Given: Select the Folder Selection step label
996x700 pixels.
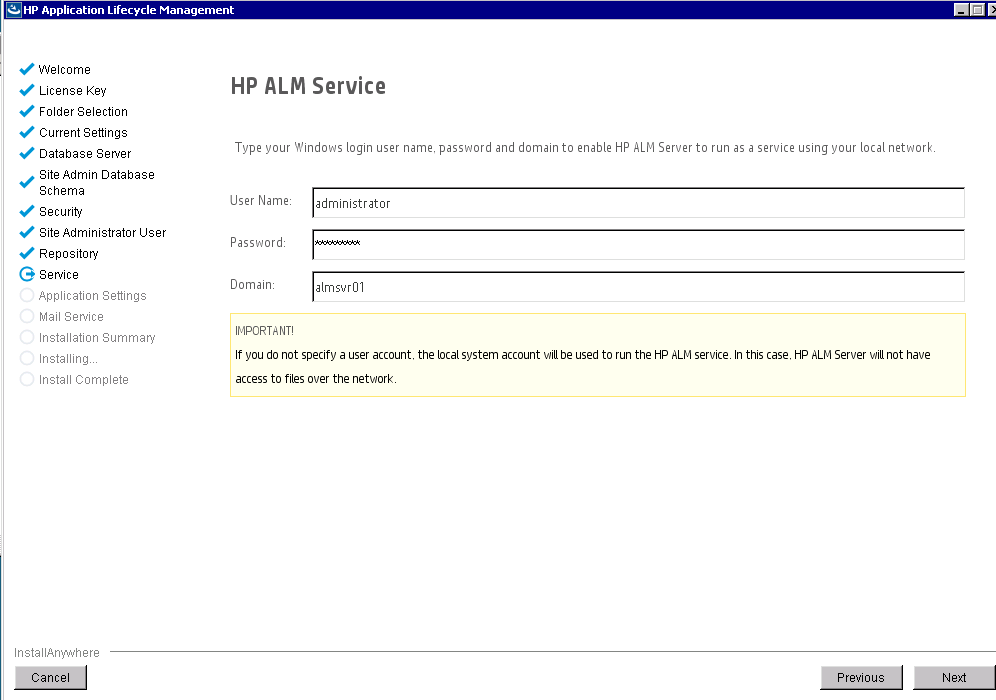Looking at the screenshot, I should [83, 111].
